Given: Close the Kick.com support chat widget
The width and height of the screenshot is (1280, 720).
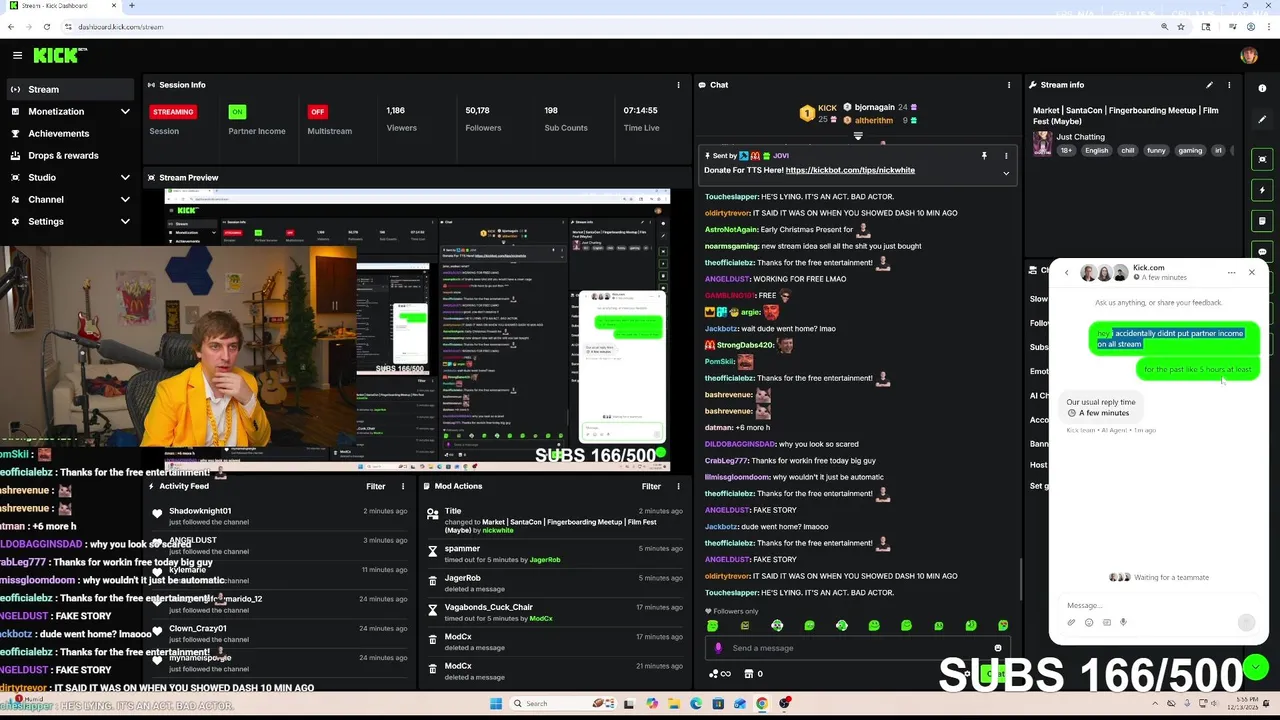Looking at the screenshot, I should coord(1251,272).
